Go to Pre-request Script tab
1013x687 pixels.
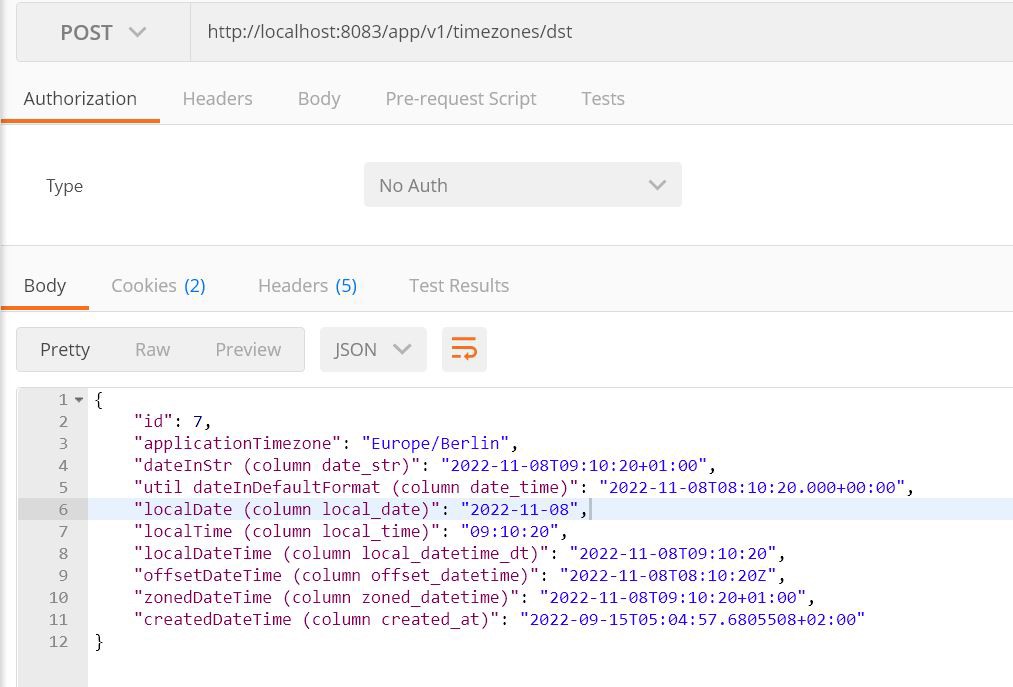pos(461,99)
